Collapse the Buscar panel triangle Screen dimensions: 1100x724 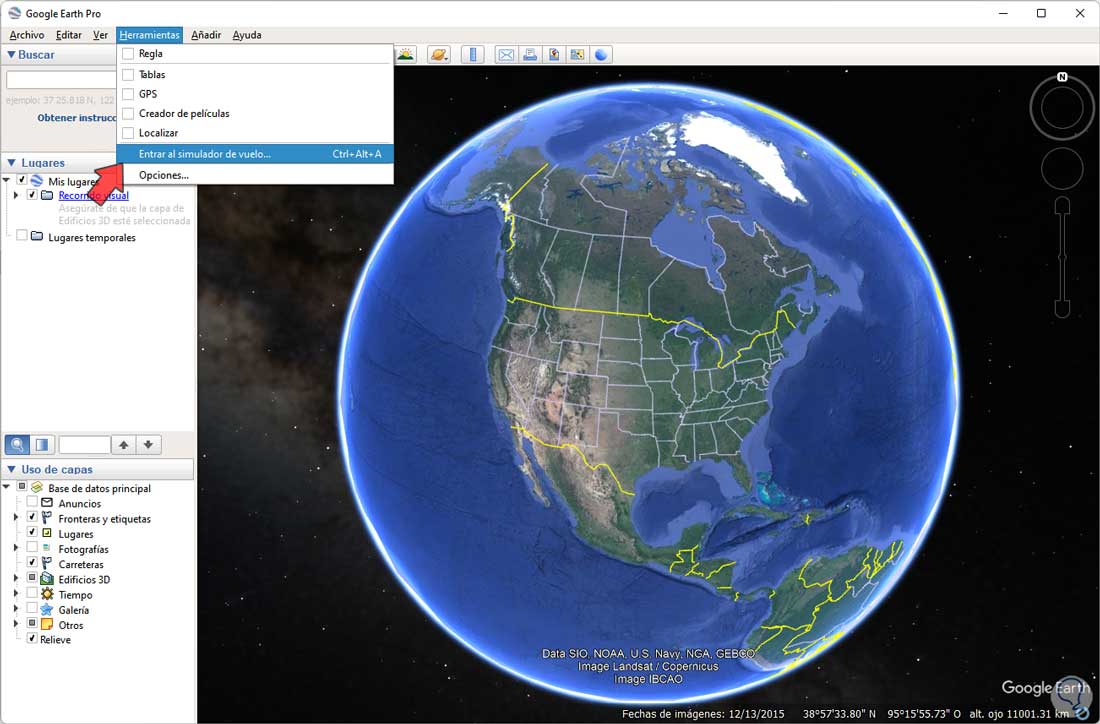11,54
